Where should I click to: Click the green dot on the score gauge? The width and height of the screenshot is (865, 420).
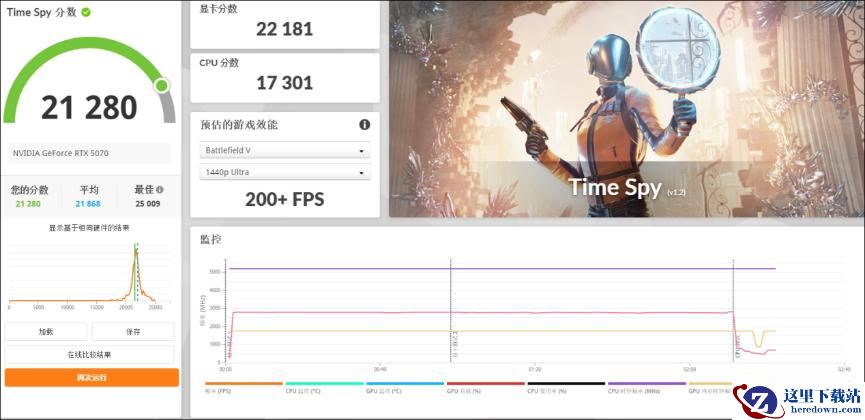161,86
